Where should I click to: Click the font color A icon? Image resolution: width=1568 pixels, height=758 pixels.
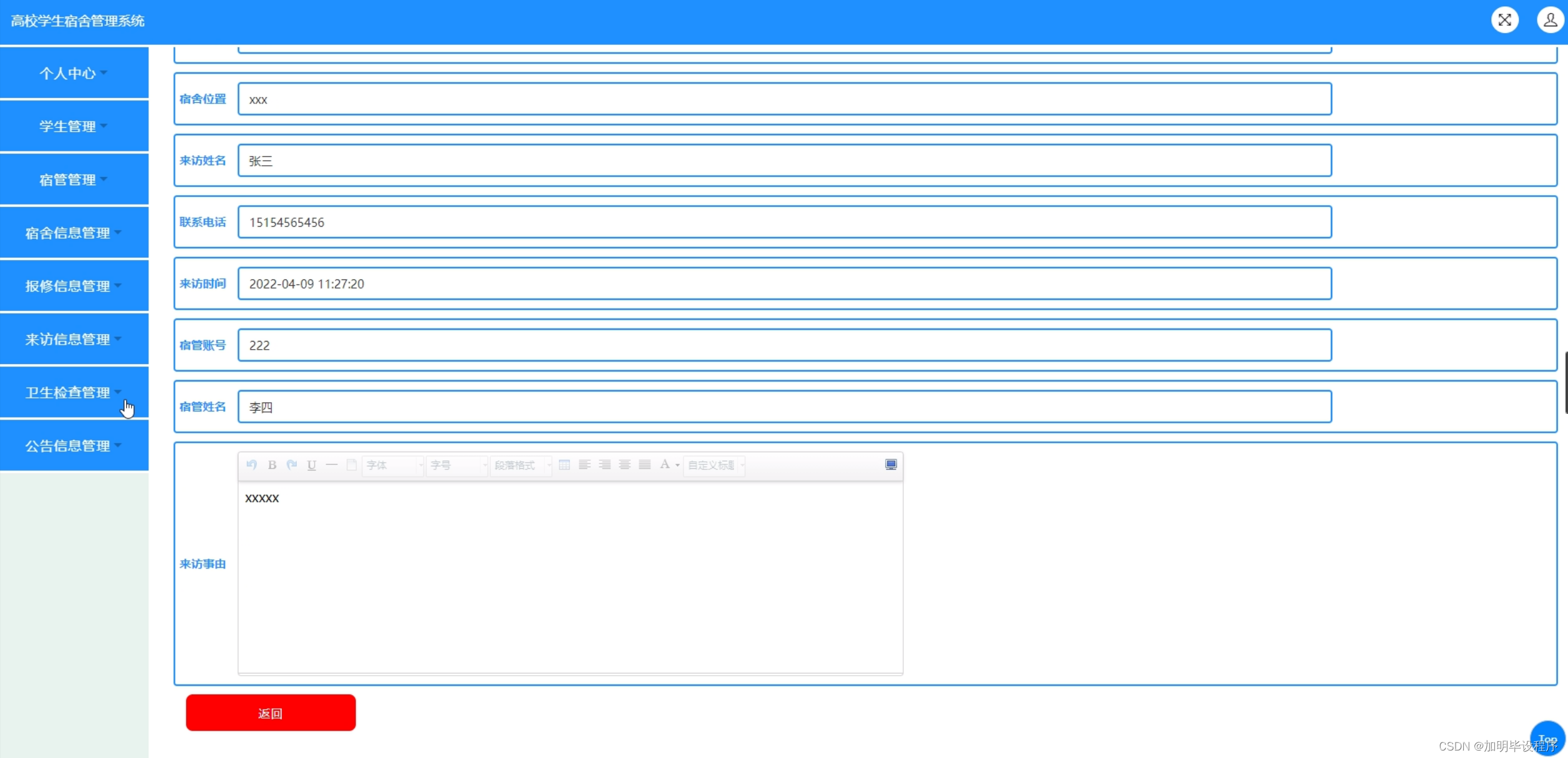point(665,465)
